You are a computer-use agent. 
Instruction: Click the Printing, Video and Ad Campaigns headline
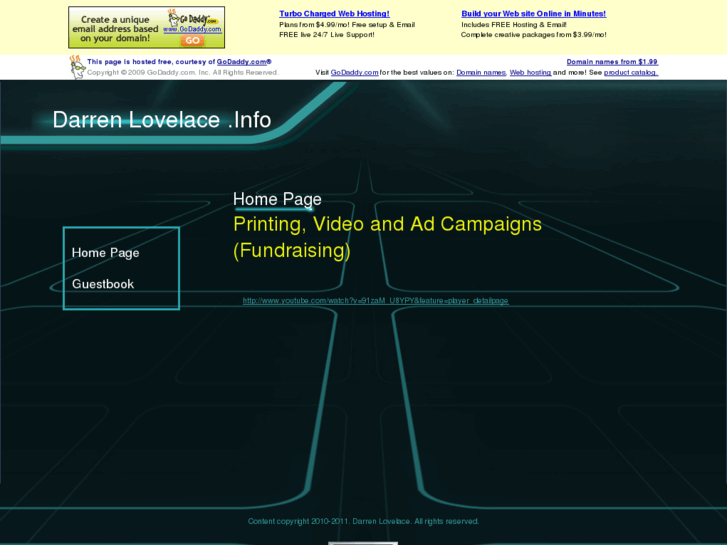387,237
